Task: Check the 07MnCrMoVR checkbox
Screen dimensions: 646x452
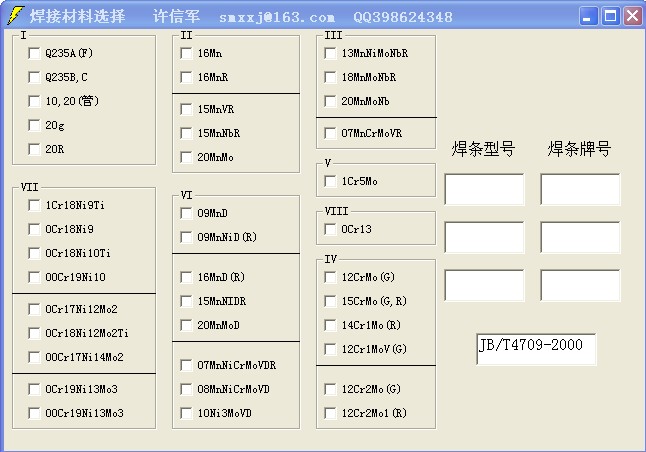Action: click(330, 133)
